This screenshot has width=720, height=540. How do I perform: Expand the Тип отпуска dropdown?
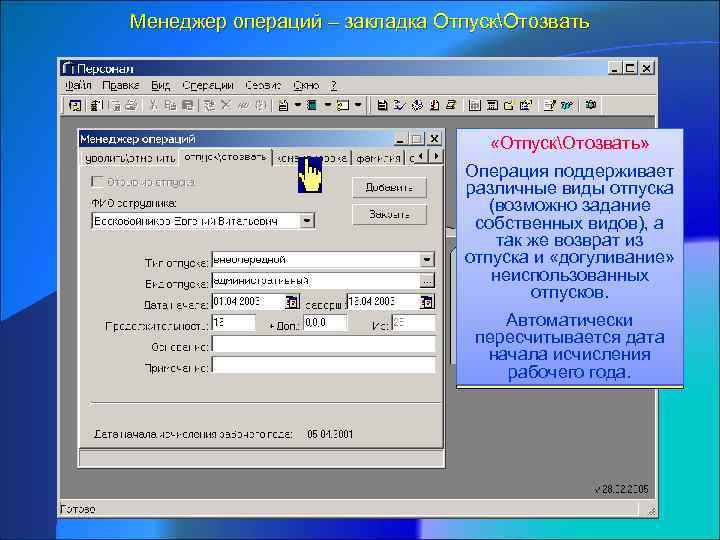click(x=427, y=260)
